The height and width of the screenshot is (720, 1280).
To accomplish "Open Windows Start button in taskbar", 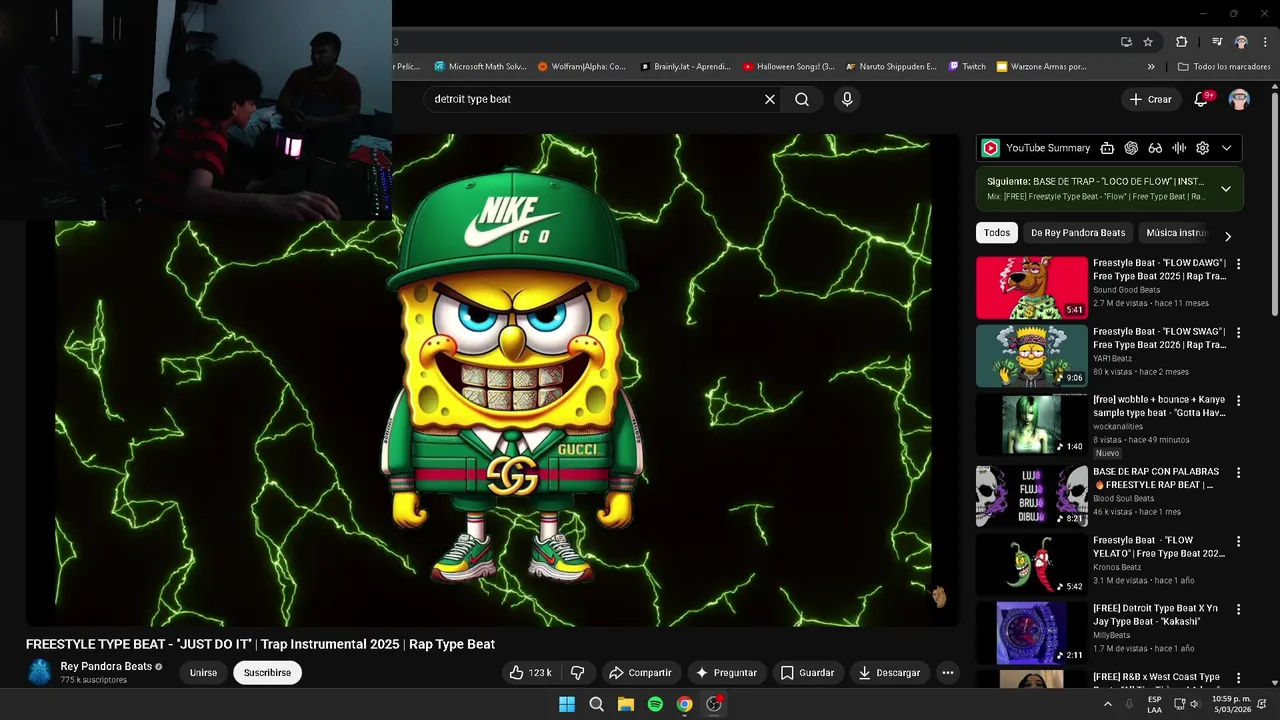I will [x=567, y=704].
